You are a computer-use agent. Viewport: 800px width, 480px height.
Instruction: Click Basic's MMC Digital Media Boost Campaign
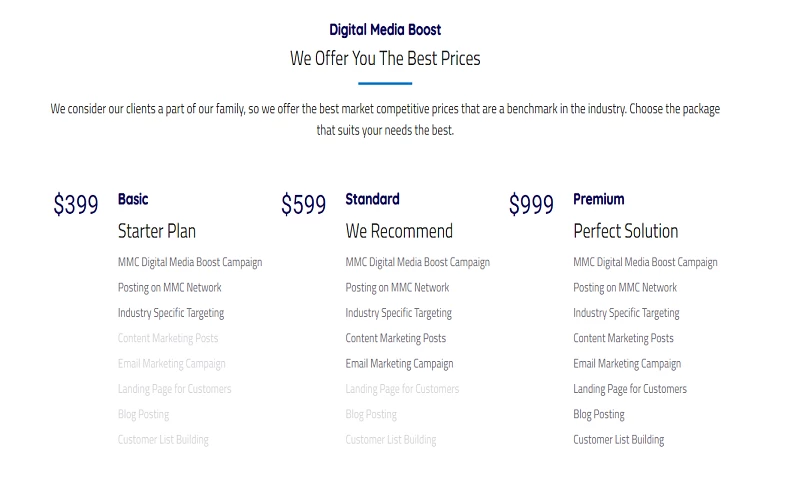190,262
